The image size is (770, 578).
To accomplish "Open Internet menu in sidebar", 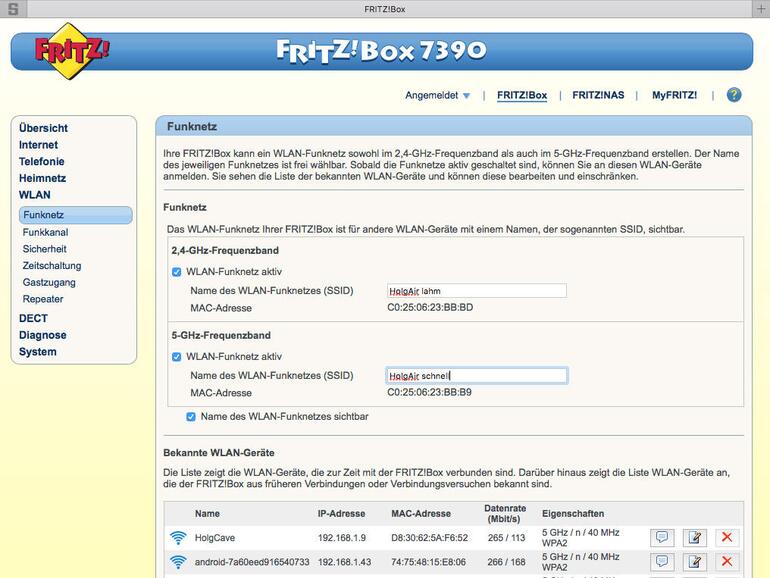I will (38, 145).
